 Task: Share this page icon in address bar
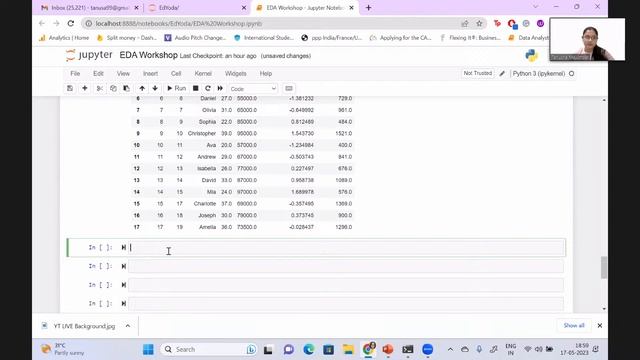[x=465, y=24]
